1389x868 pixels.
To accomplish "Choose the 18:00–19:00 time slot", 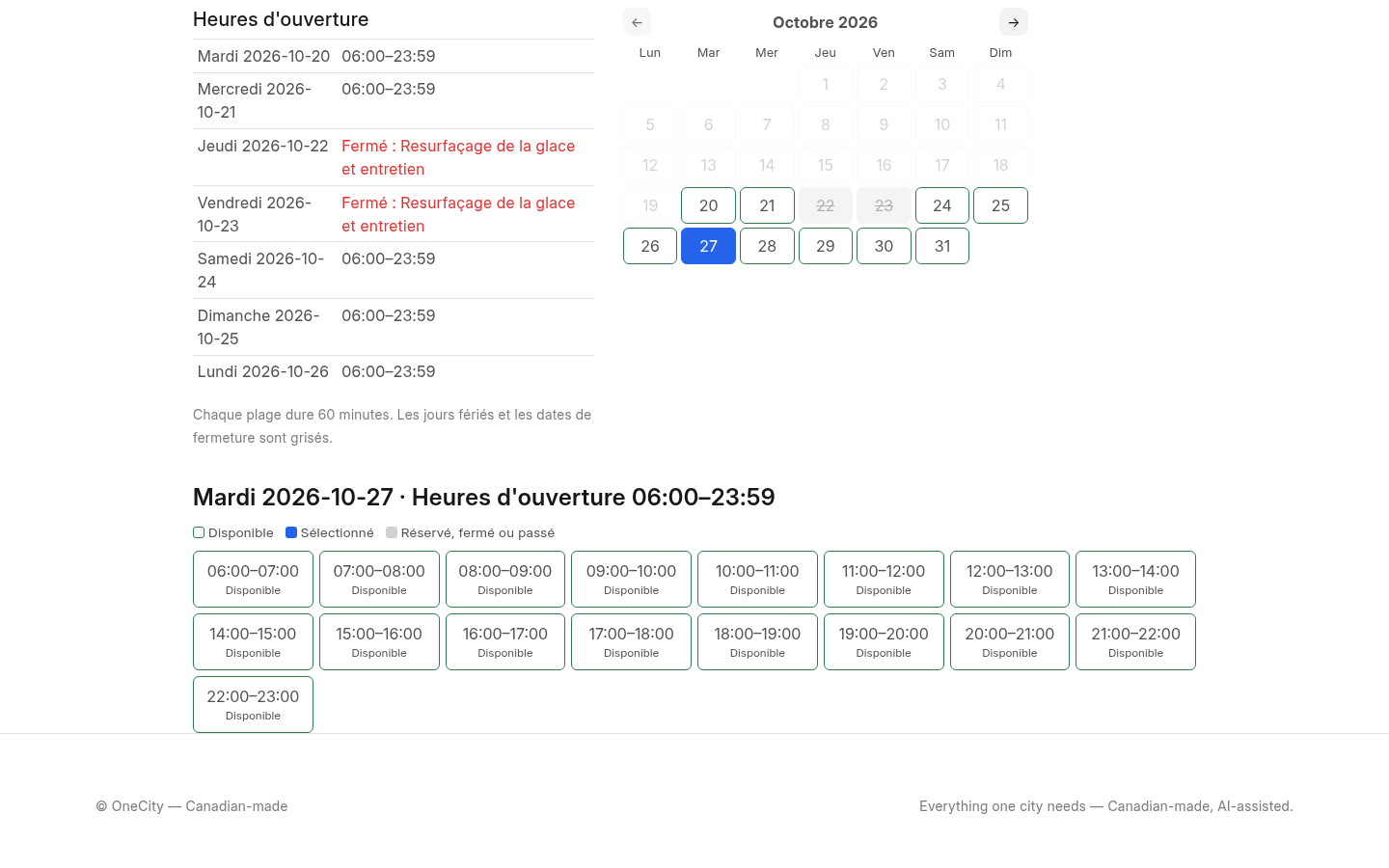I will coord(757,641).
